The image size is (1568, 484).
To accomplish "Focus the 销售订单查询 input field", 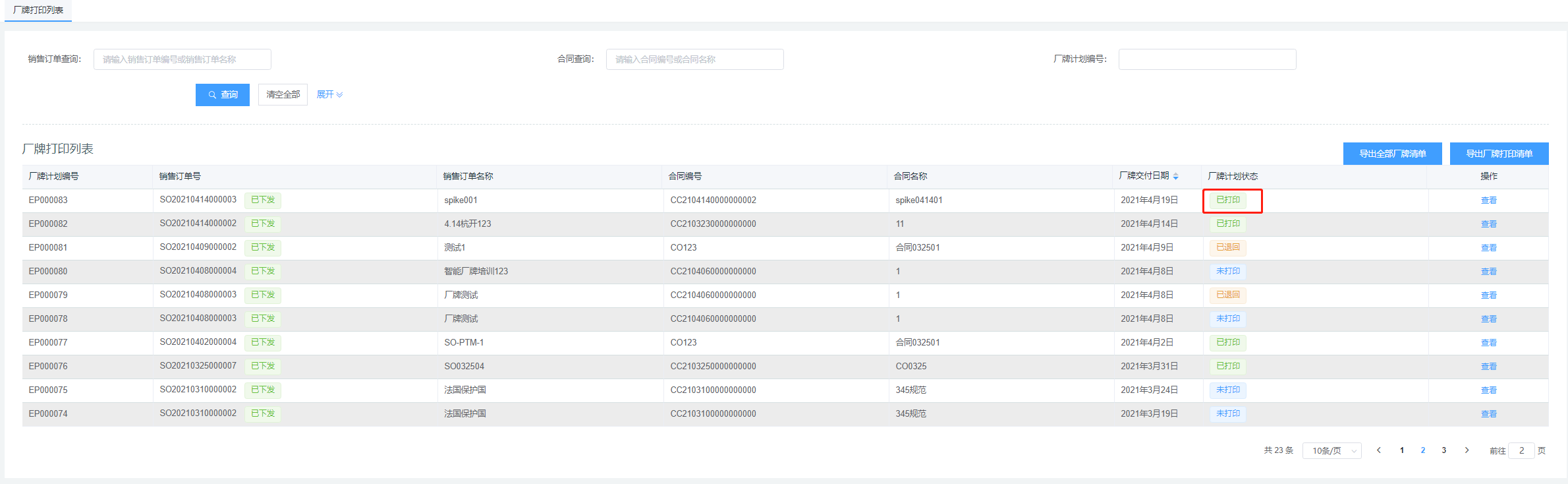I will coord(182,59).
